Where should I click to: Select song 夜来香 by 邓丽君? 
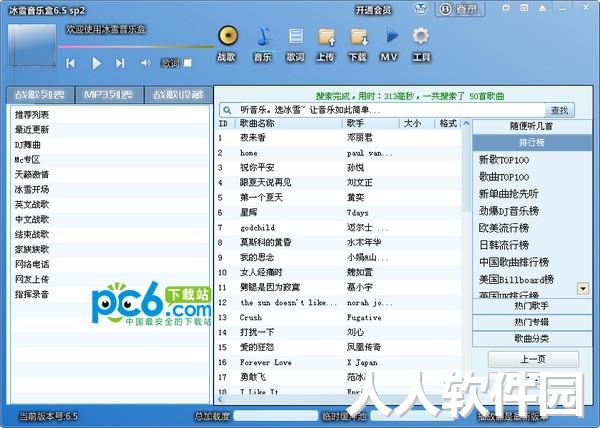point(339,138)
